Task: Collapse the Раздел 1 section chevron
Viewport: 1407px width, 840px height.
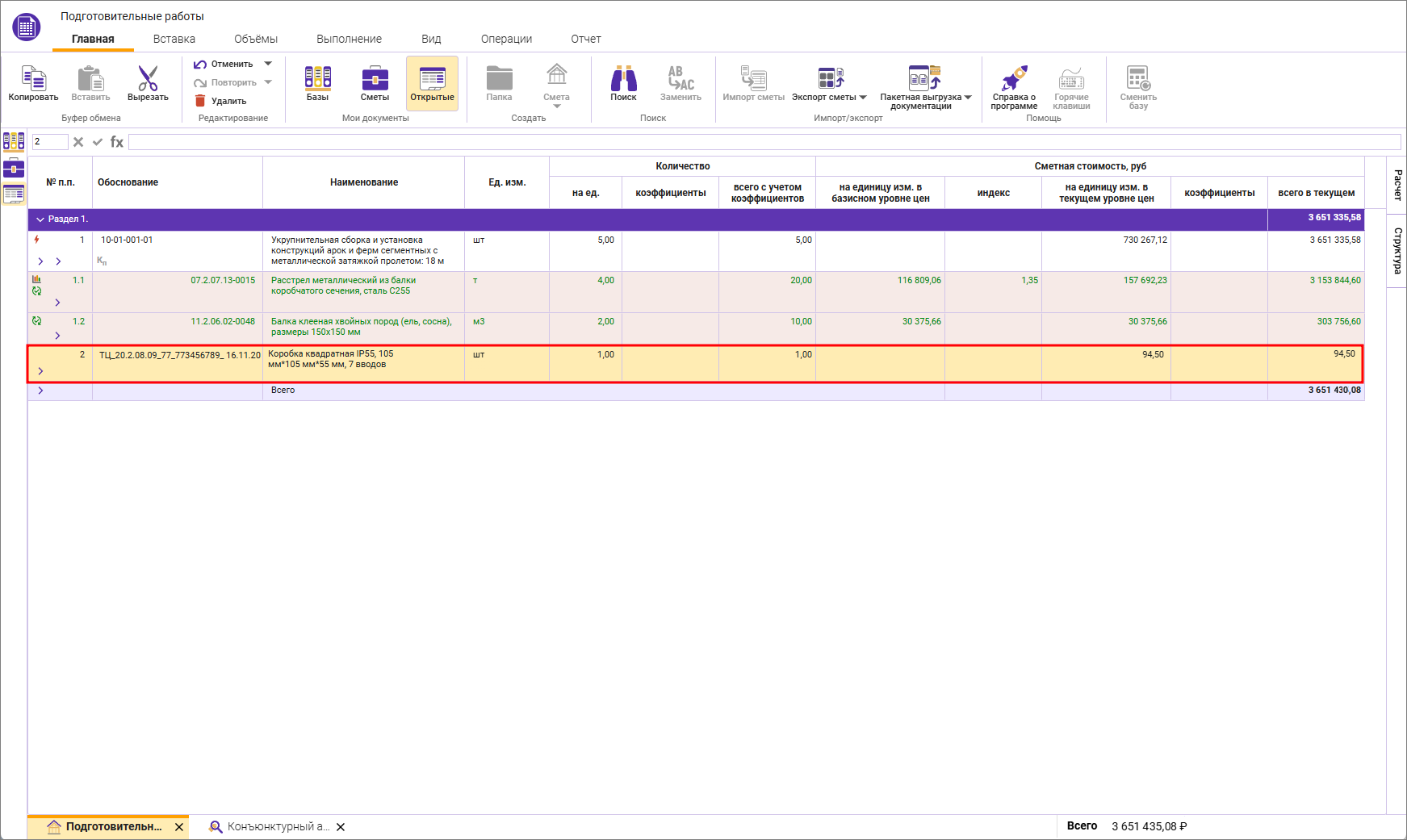Action: point(40,219)
